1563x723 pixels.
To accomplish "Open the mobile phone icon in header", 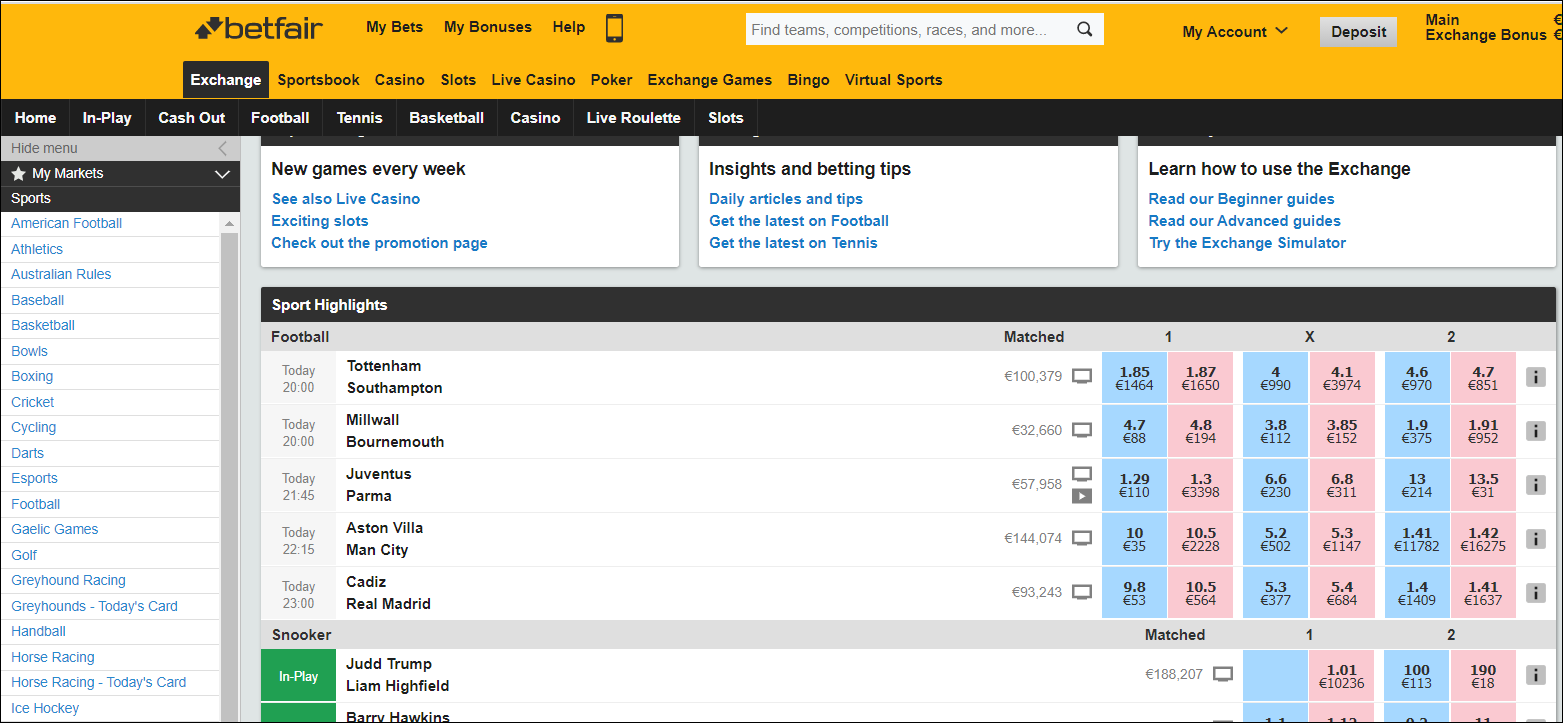I will [x=615, y=28].
